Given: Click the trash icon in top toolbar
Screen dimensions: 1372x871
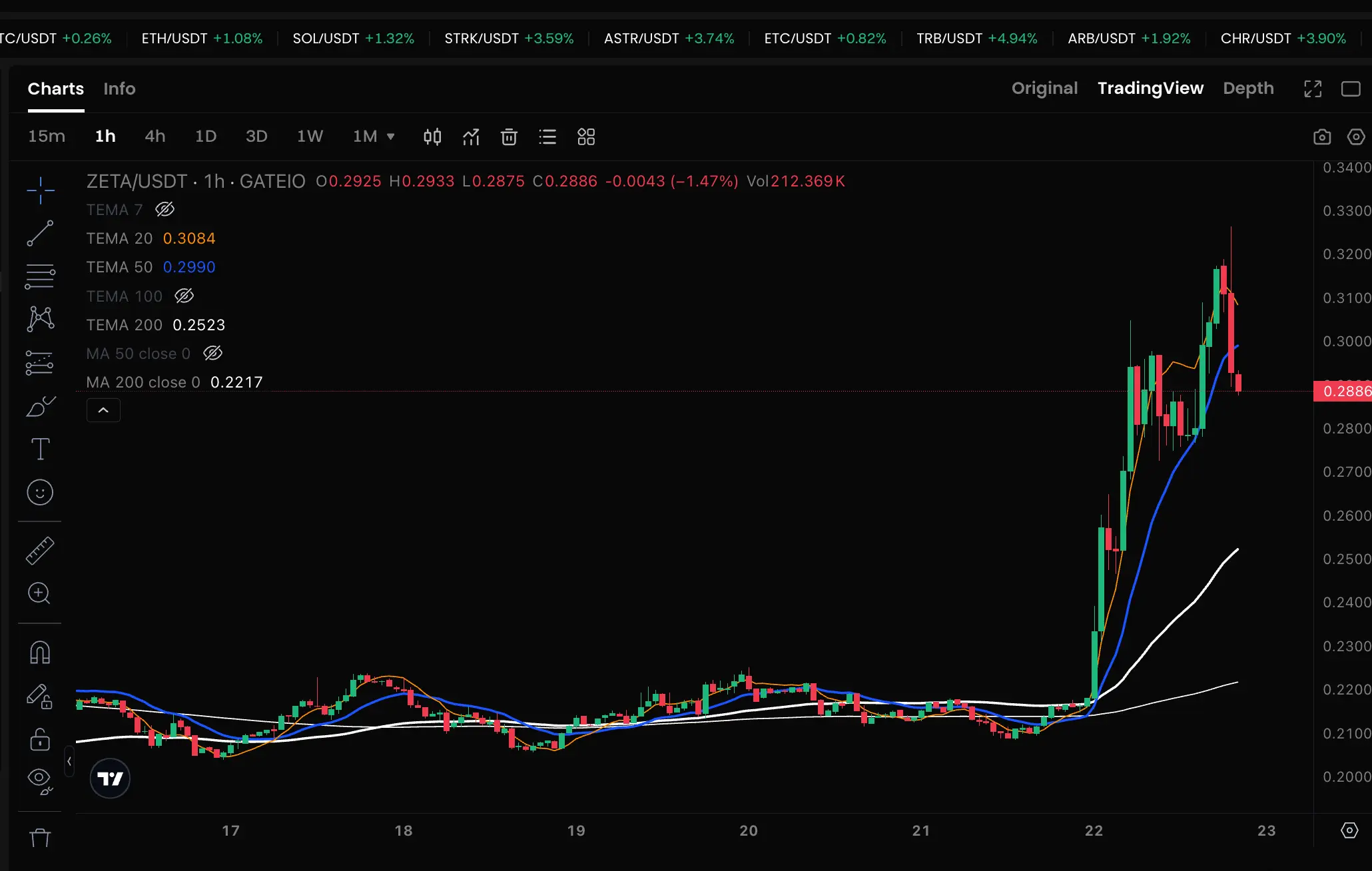Looking at the screenshot, I should 509,137.
